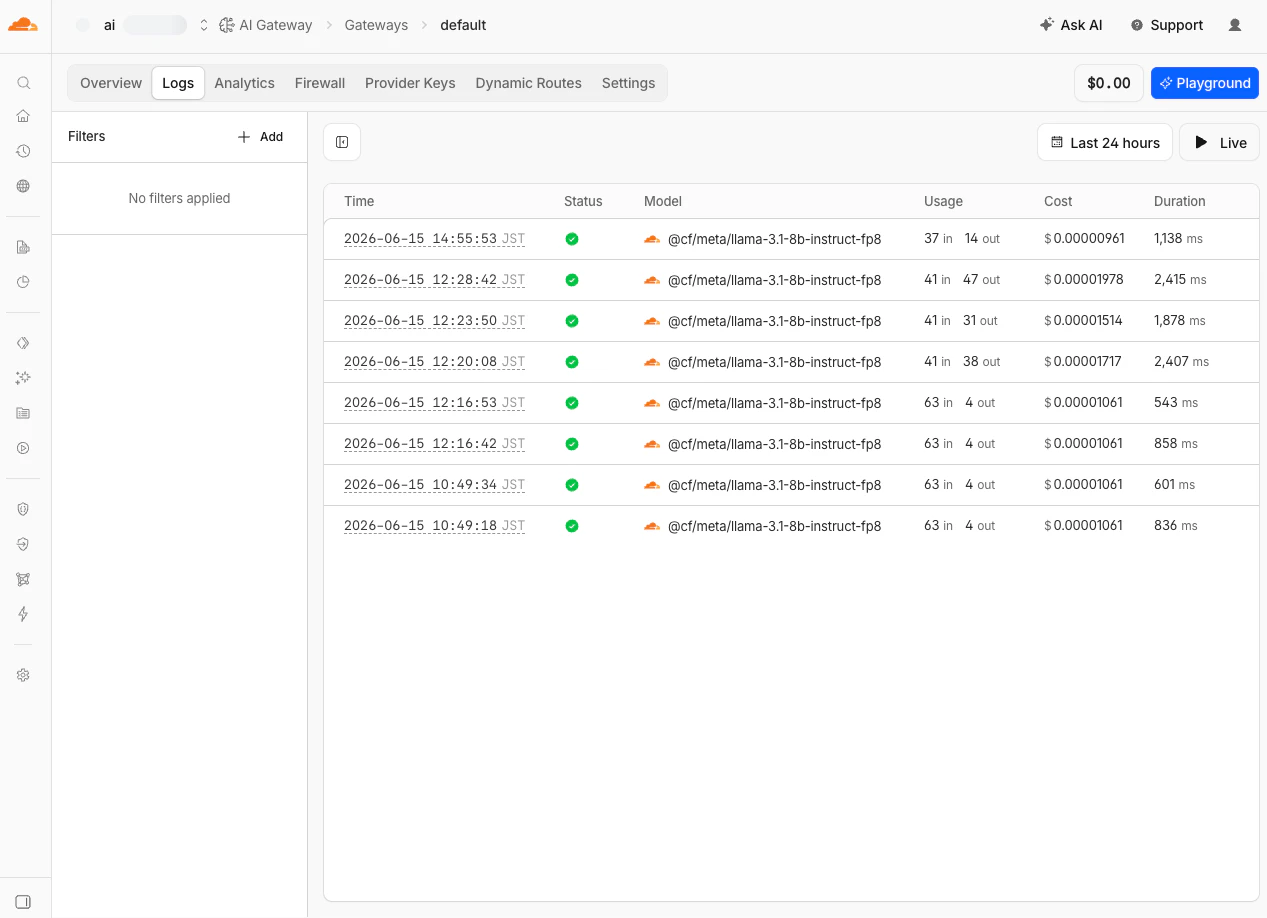
Task: Open the Playground
Action: pos(1205,83)
